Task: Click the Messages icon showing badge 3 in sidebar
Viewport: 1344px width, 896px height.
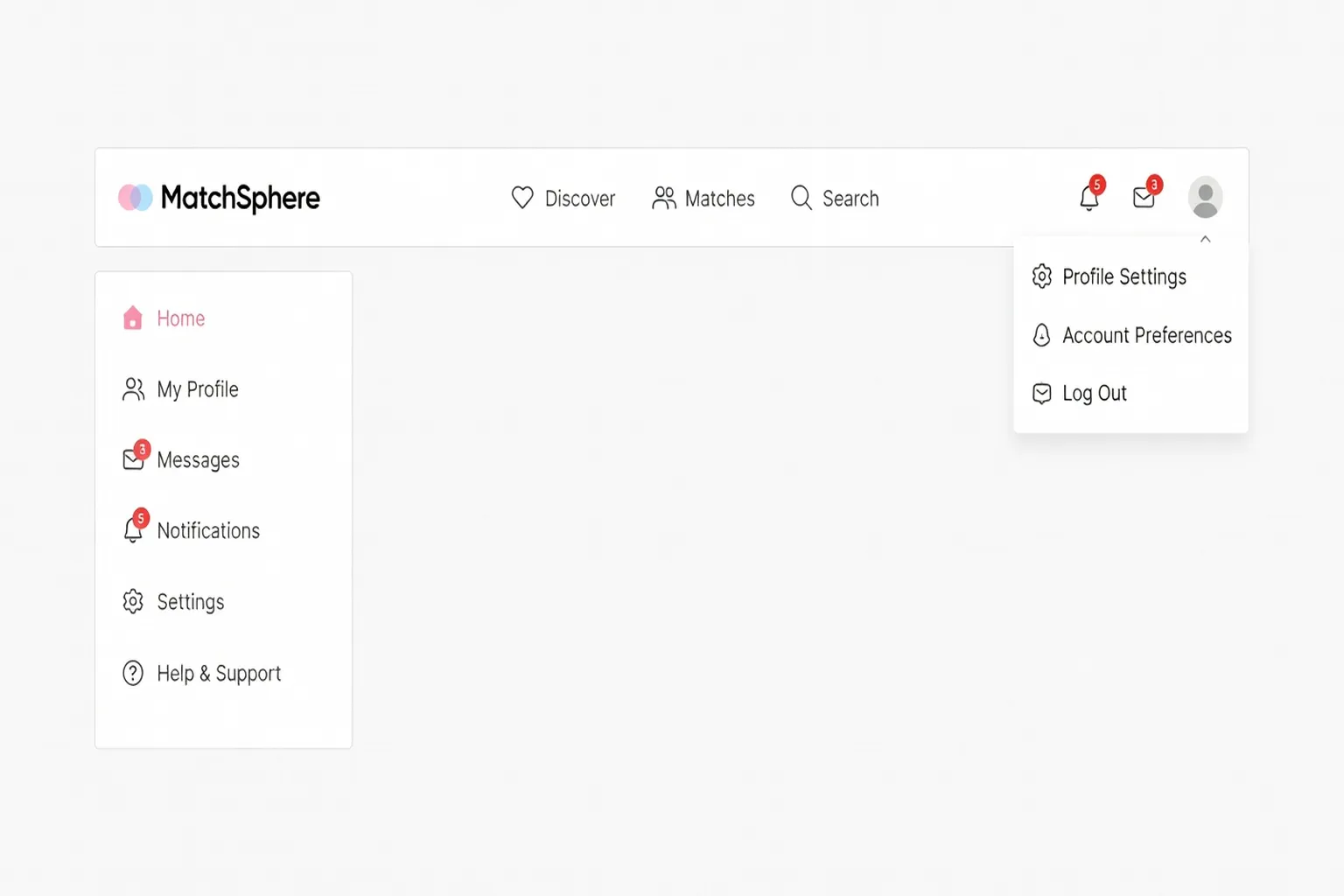Action: (x=133, y=459)
